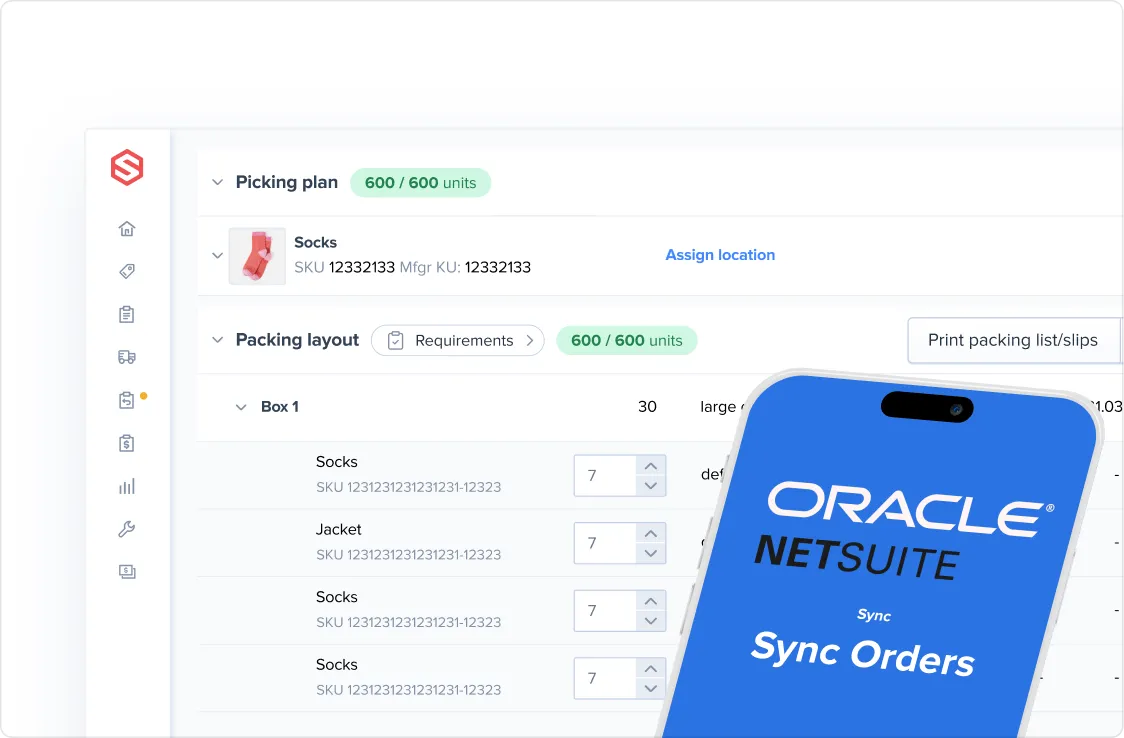Select the price tag icon in the sidebar
1124x738 pixels.
[x=127, y=271]
